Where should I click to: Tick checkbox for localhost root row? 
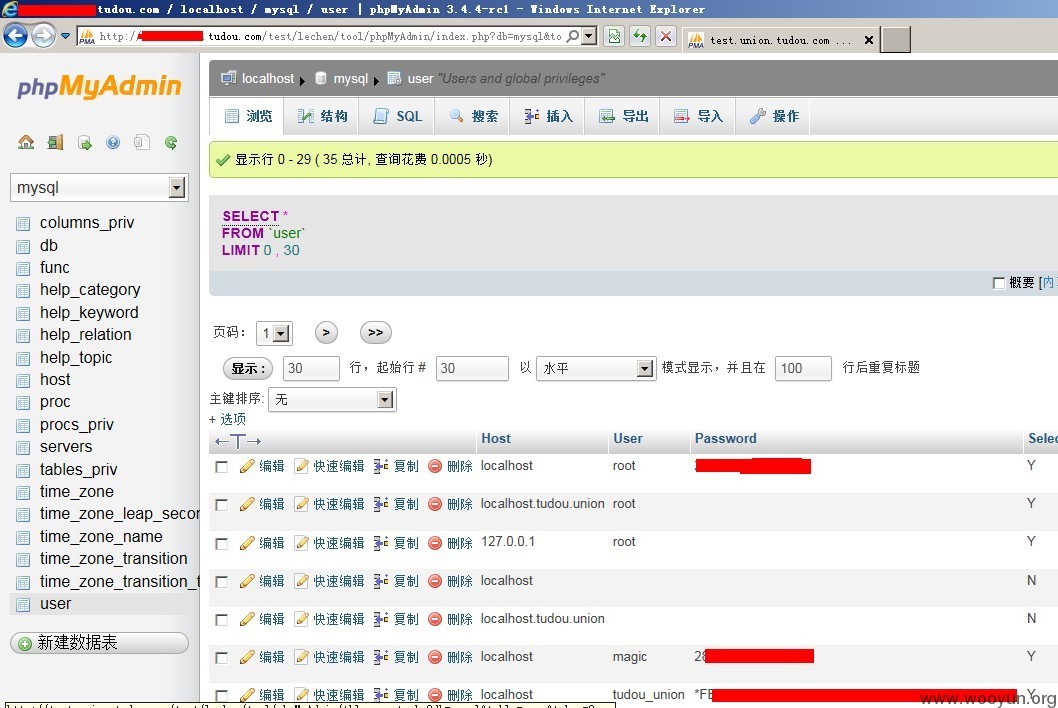coord(221,467)
